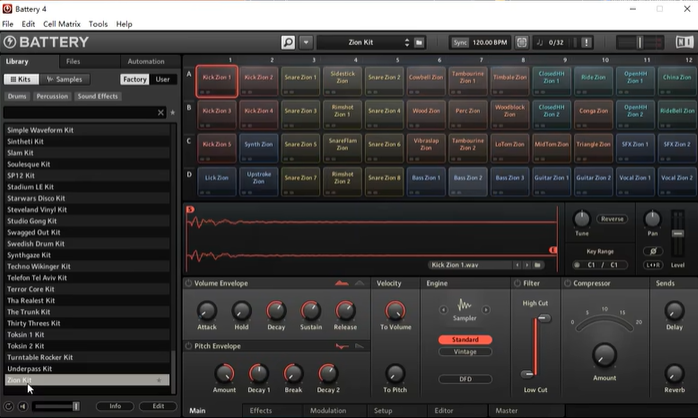Filter favorites with the star icon

(173, 113)
